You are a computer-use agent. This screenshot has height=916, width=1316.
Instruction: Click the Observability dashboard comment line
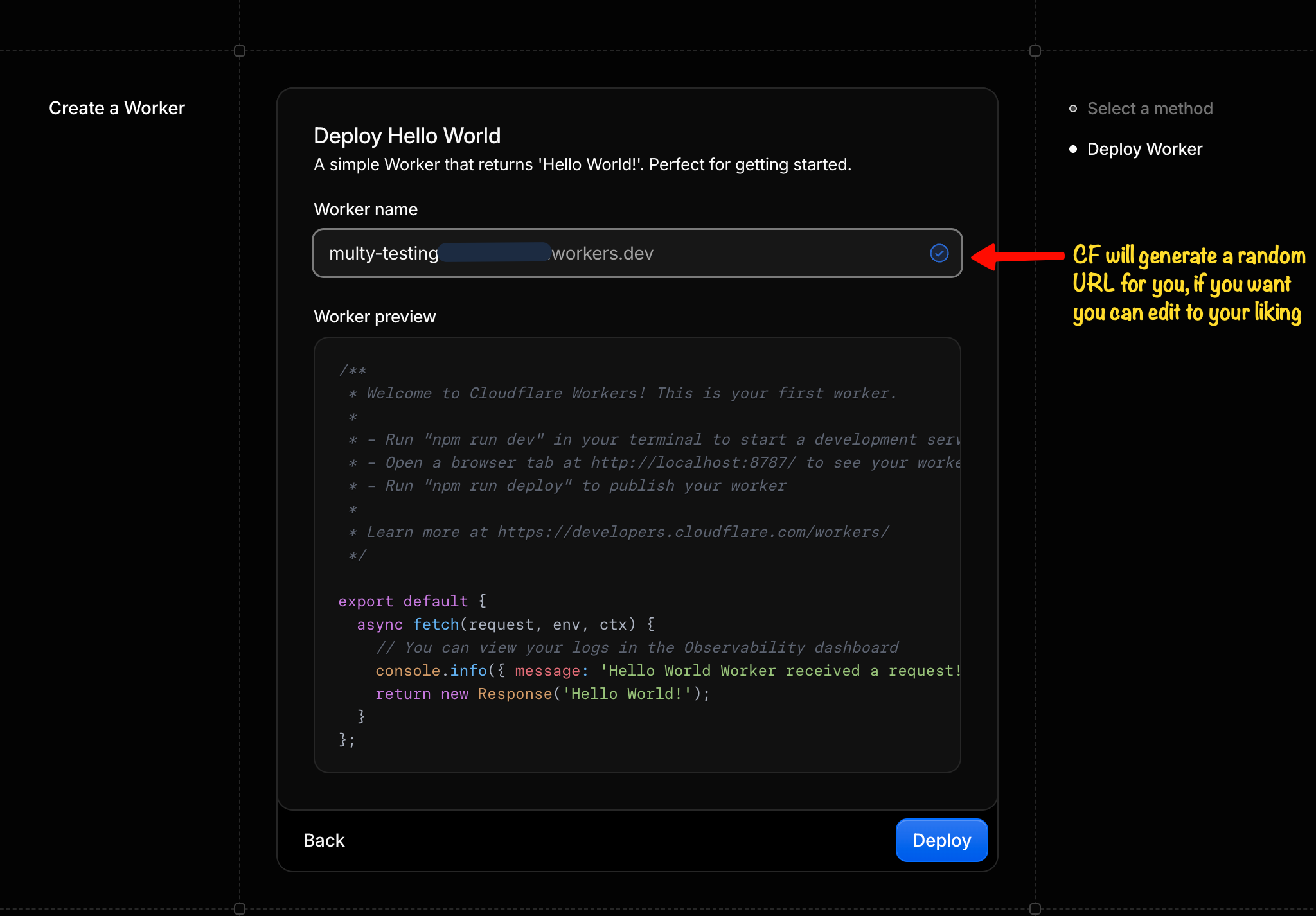(637, 647)
